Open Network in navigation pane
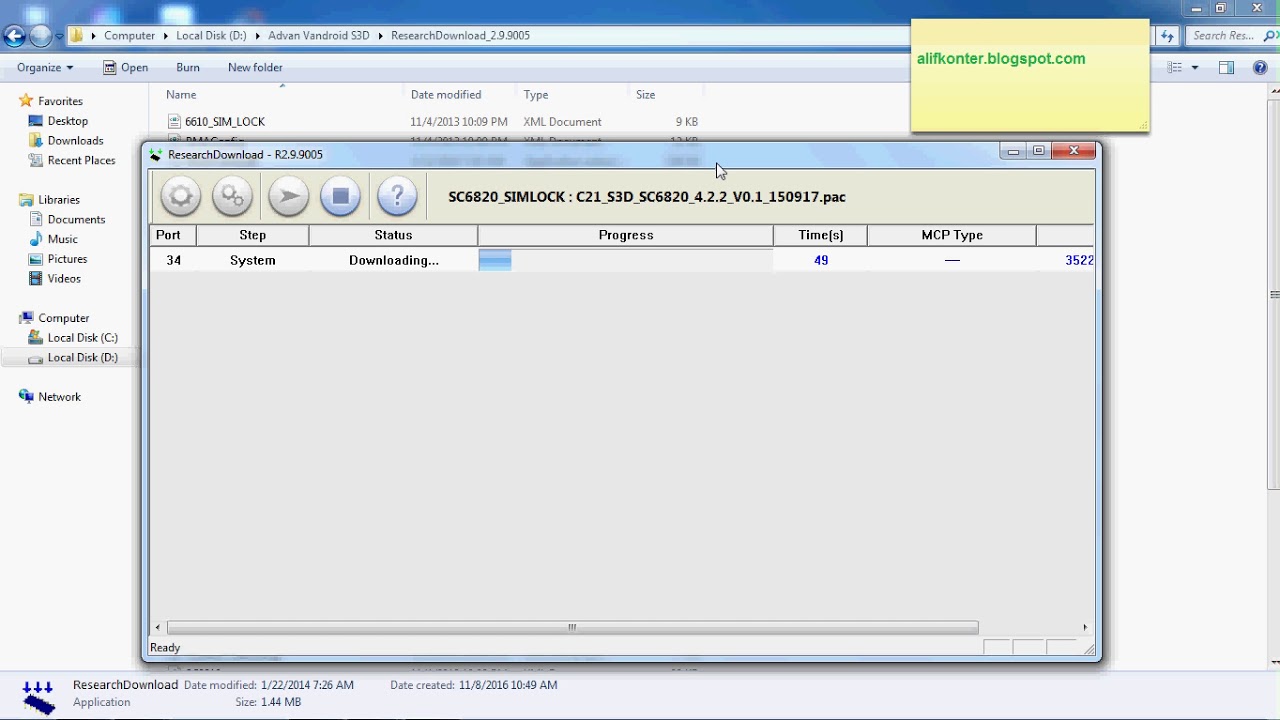The height and width of the screenshot is (720, 1280). [59, 397]
